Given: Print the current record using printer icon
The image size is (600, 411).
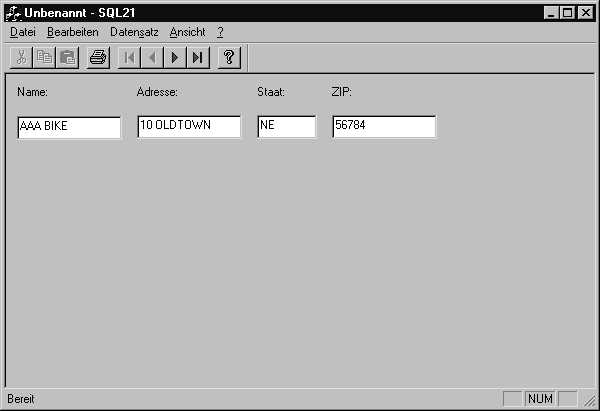Looking at the screenshot, I should (x=97, y=57).
